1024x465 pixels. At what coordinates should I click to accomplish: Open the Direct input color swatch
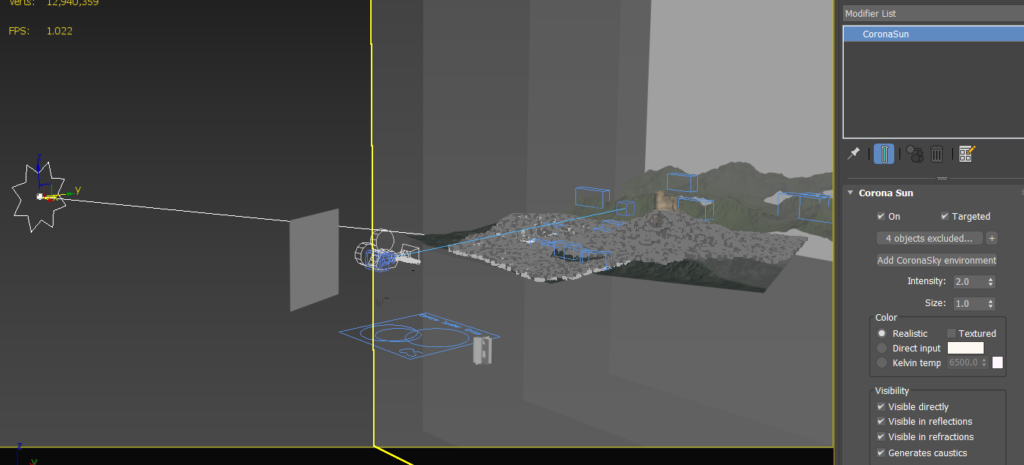point(965,348)
